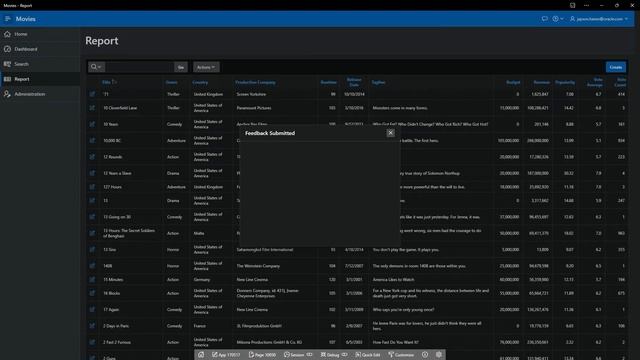This screenshot has height=360, width=640.
Task: Open the user account email menu
Action: [x=599, y=19]
